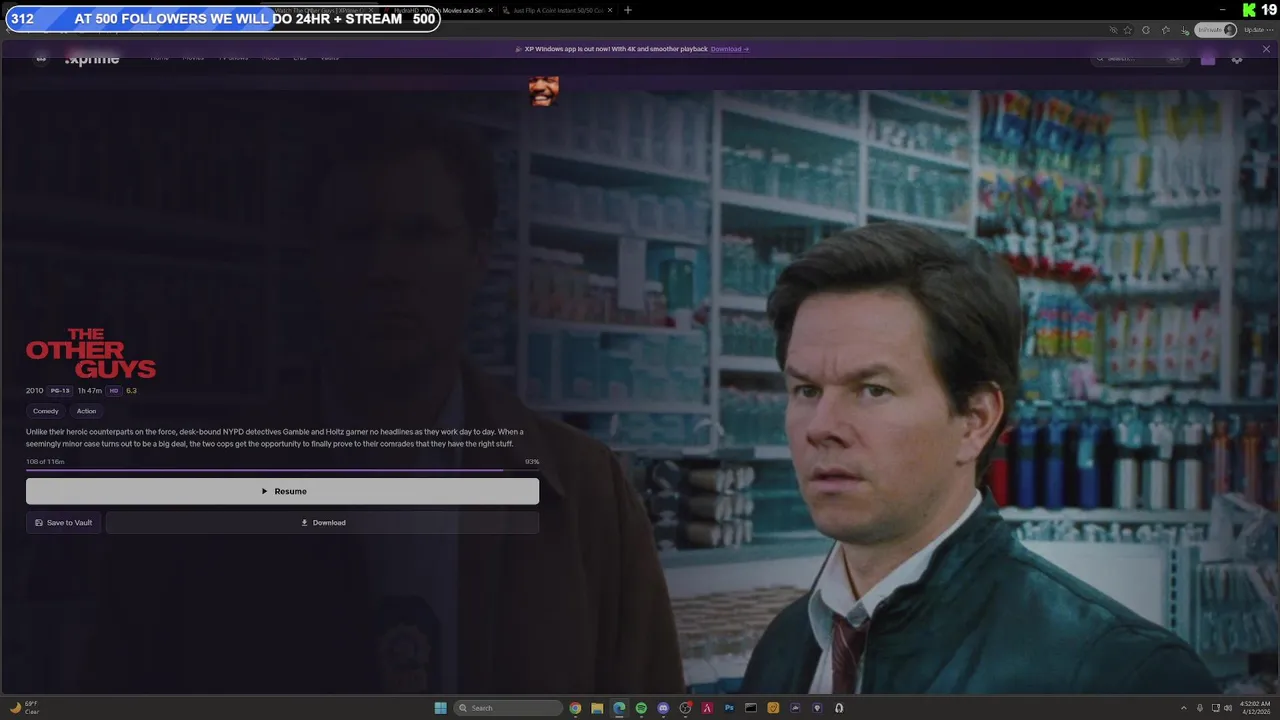Screen dimensions: 1280x720
Task: Open Adobe Acrobat from the taskbar
Action: [707, 708]
